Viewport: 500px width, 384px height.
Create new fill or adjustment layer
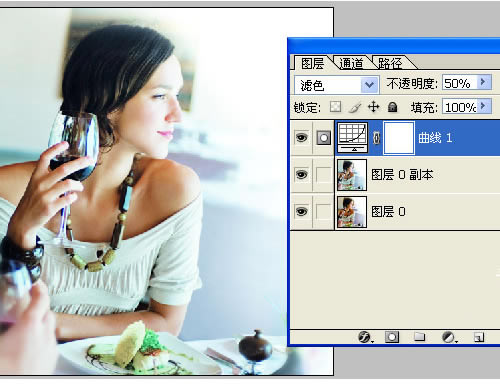point(449,337)
